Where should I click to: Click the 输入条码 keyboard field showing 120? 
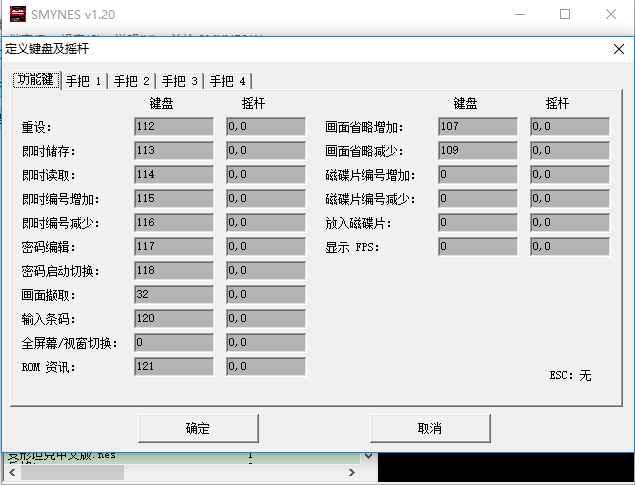coord(174,318)
